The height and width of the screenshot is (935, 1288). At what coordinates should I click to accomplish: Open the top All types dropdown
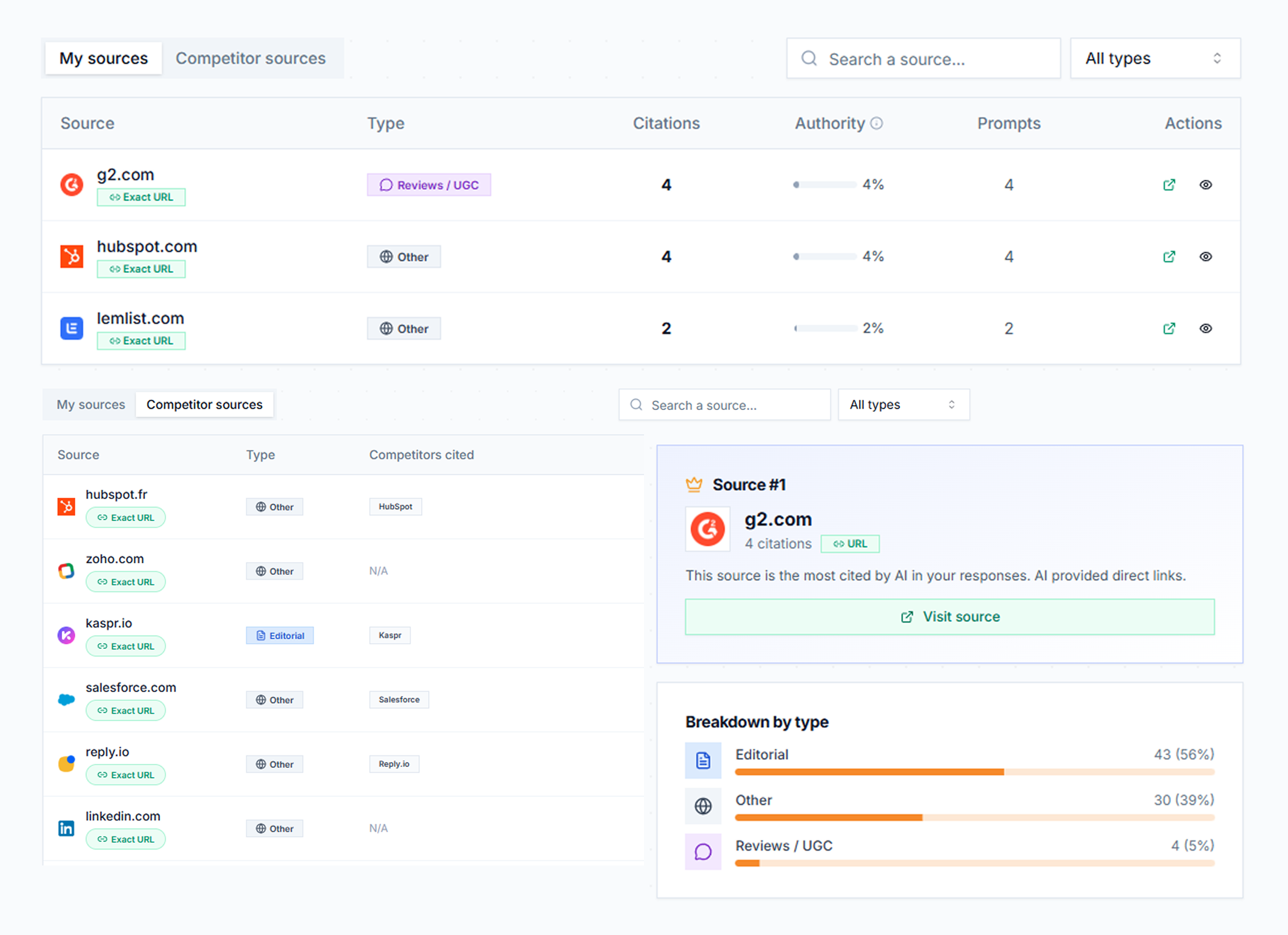point(1155,58)
